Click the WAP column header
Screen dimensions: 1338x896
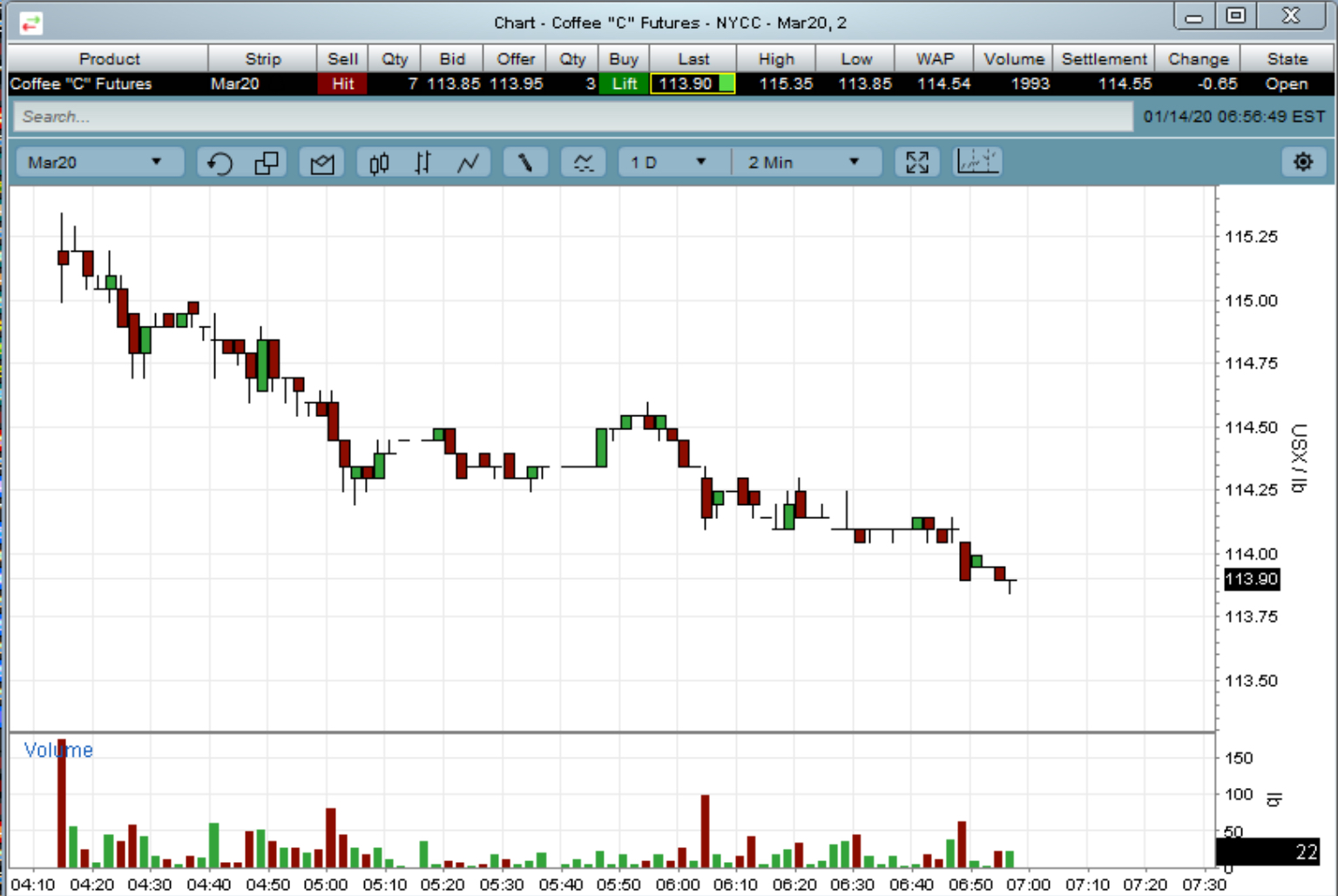[x=935, y=59]
